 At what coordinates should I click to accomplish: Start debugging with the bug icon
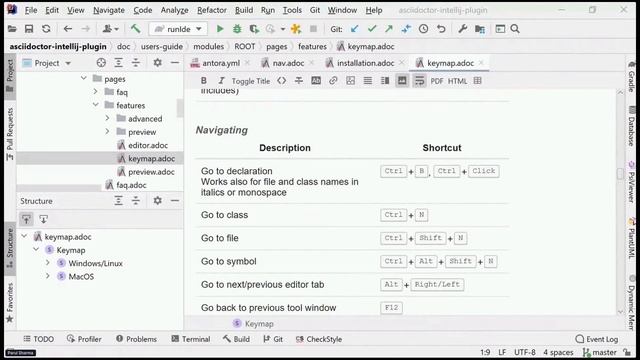(237, 29)
